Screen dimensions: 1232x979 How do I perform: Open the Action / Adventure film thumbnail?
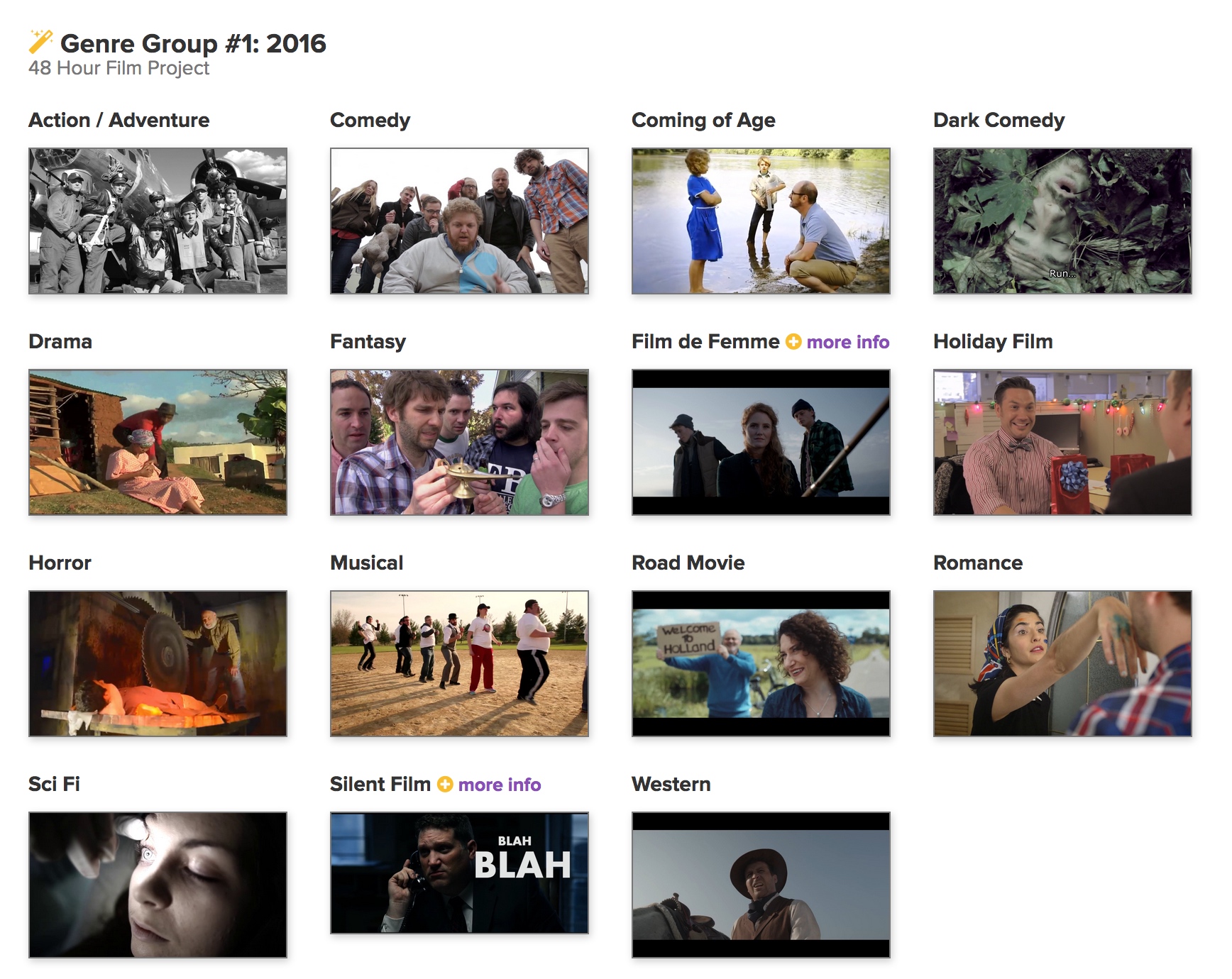point(158,221)
